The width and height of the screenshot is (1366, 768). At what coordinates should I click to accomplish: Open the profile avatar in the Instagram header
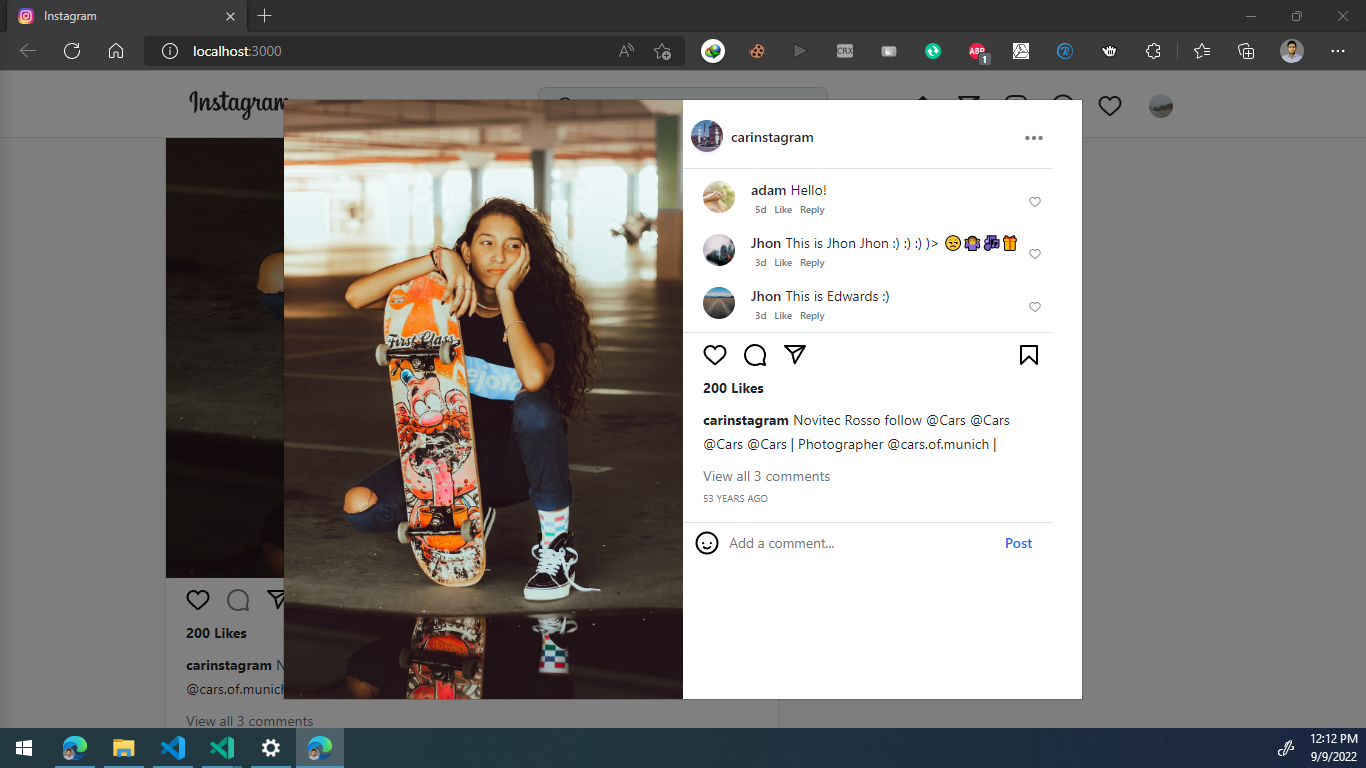pyautogui.click(x=1161, y=106)
